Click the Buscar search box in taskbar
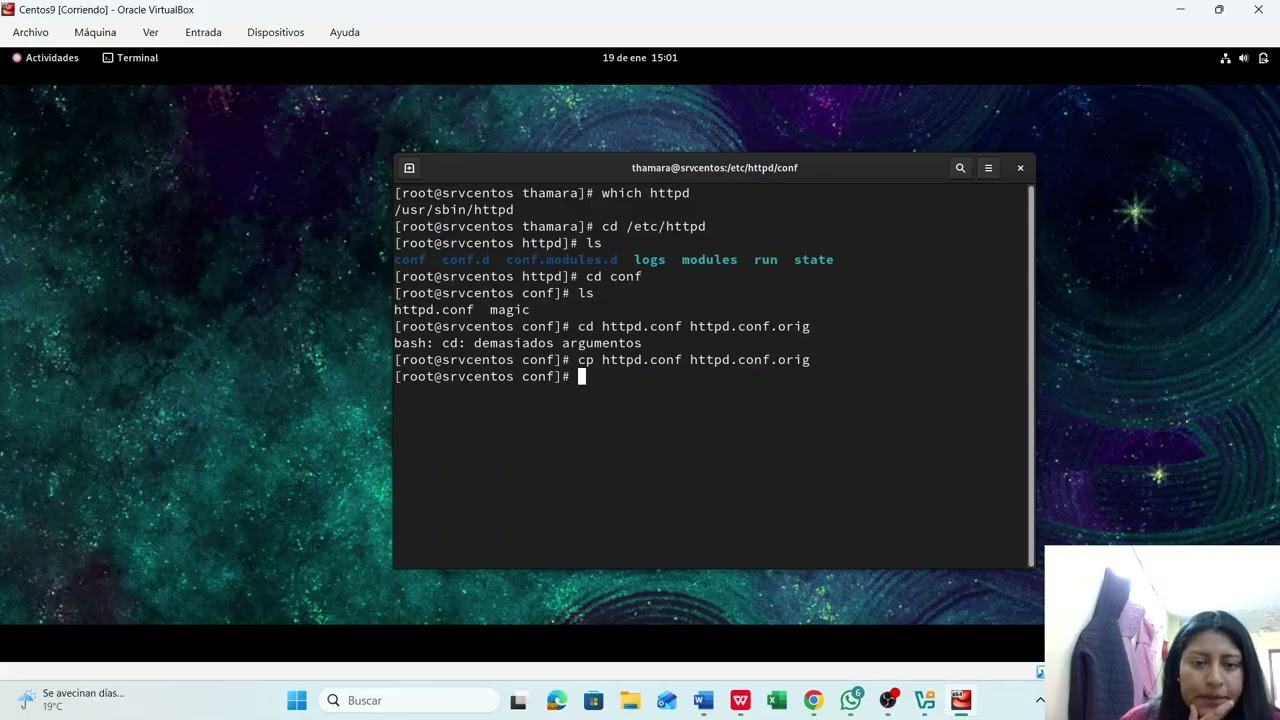The width and height of the screenshot is (1280, 720). pyautogui.click(x=410, y=700)
